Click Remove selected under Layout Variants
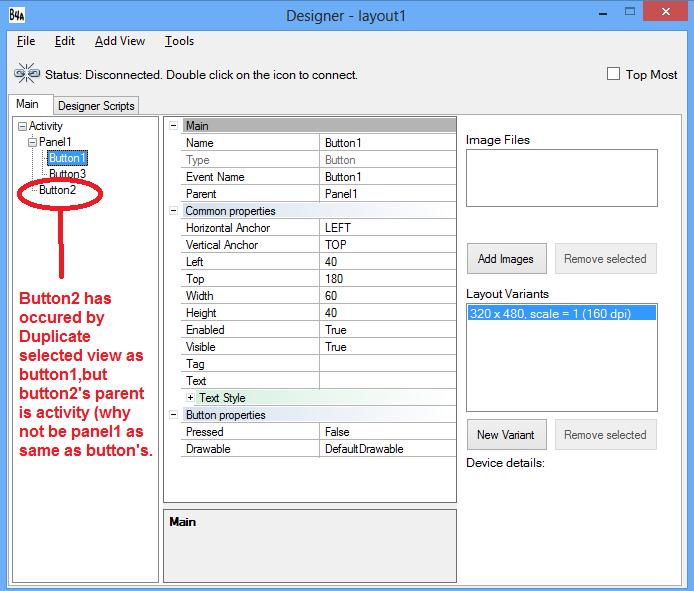Image resolution: width=694 pixels, height=591 pixels. coord(605,435)
